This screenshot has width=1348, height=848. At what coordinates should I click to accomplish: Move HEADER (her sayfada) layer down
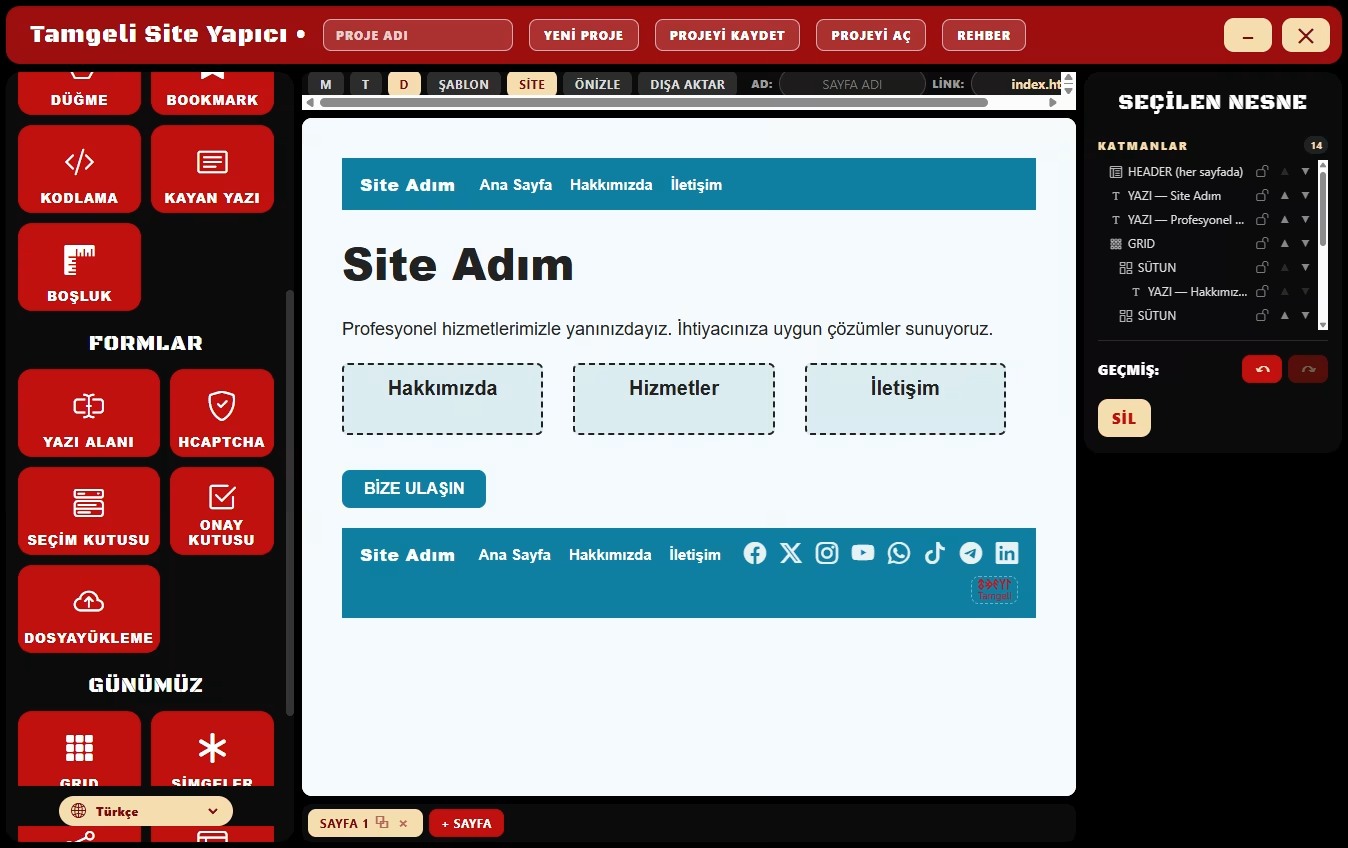1305,171
